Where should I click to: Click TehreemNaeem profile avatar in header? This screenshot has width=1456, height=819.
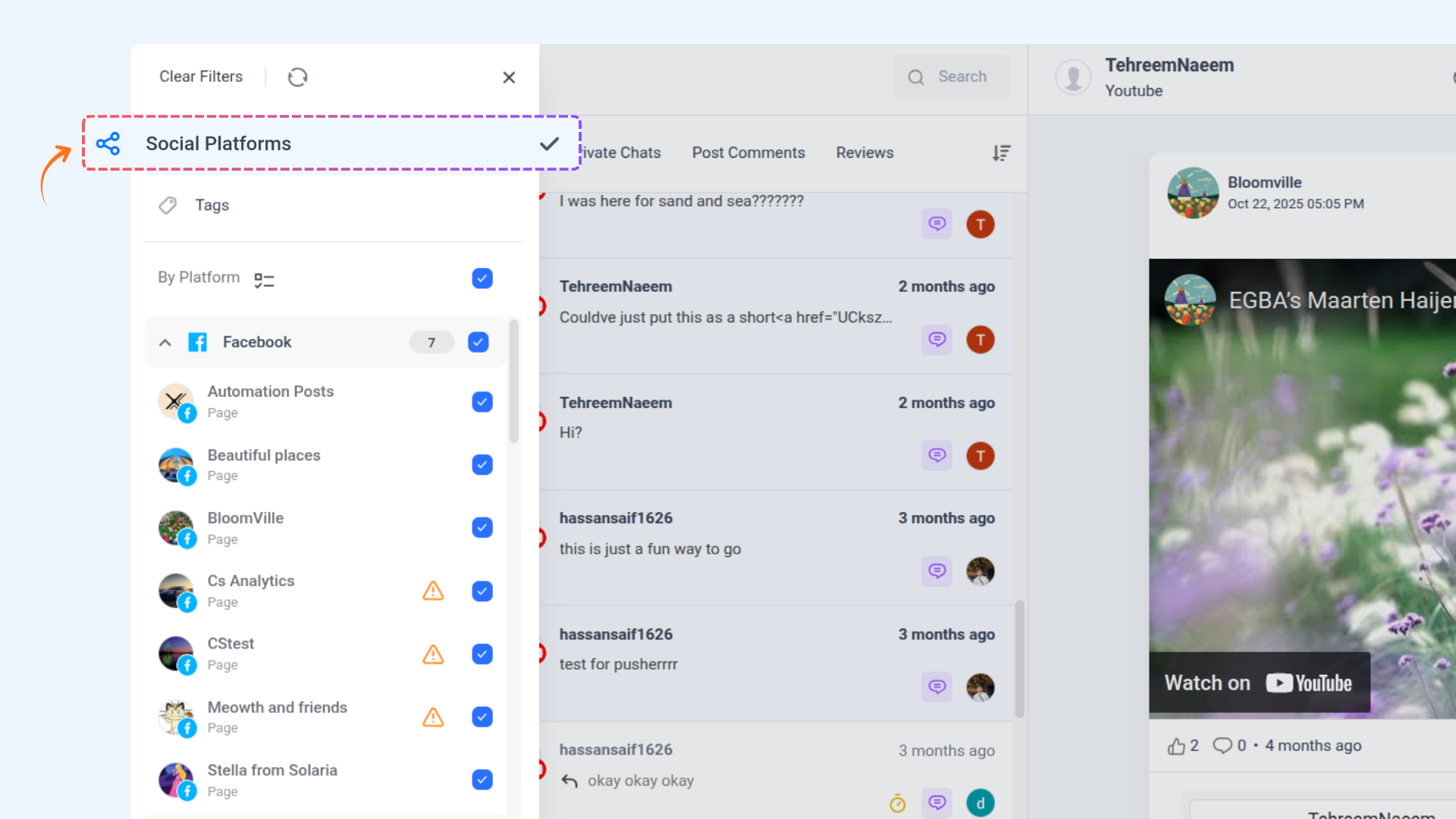click(x=1073, y=77)
